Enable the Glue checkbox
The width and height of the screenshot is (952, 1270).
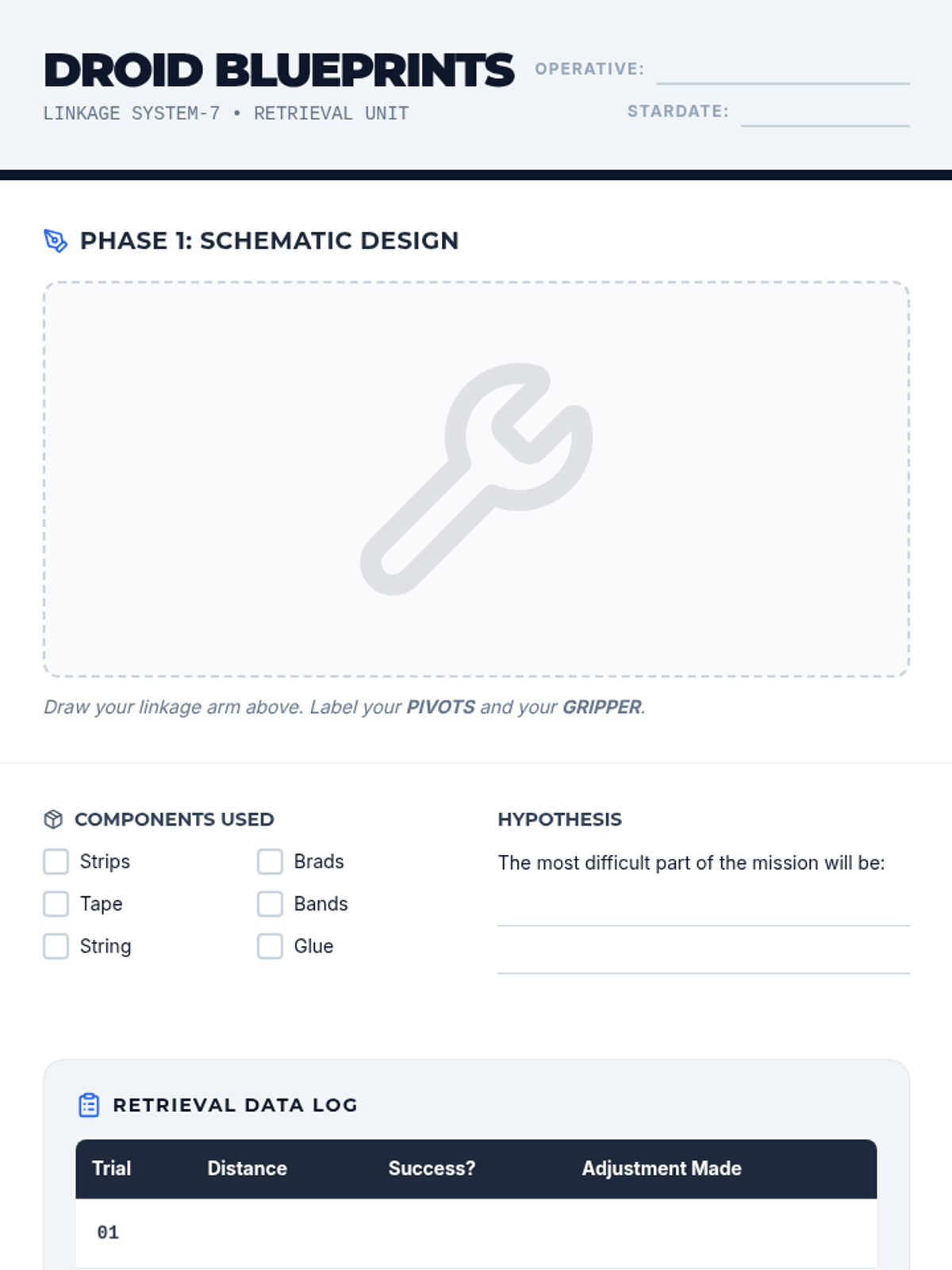[270, 946]
